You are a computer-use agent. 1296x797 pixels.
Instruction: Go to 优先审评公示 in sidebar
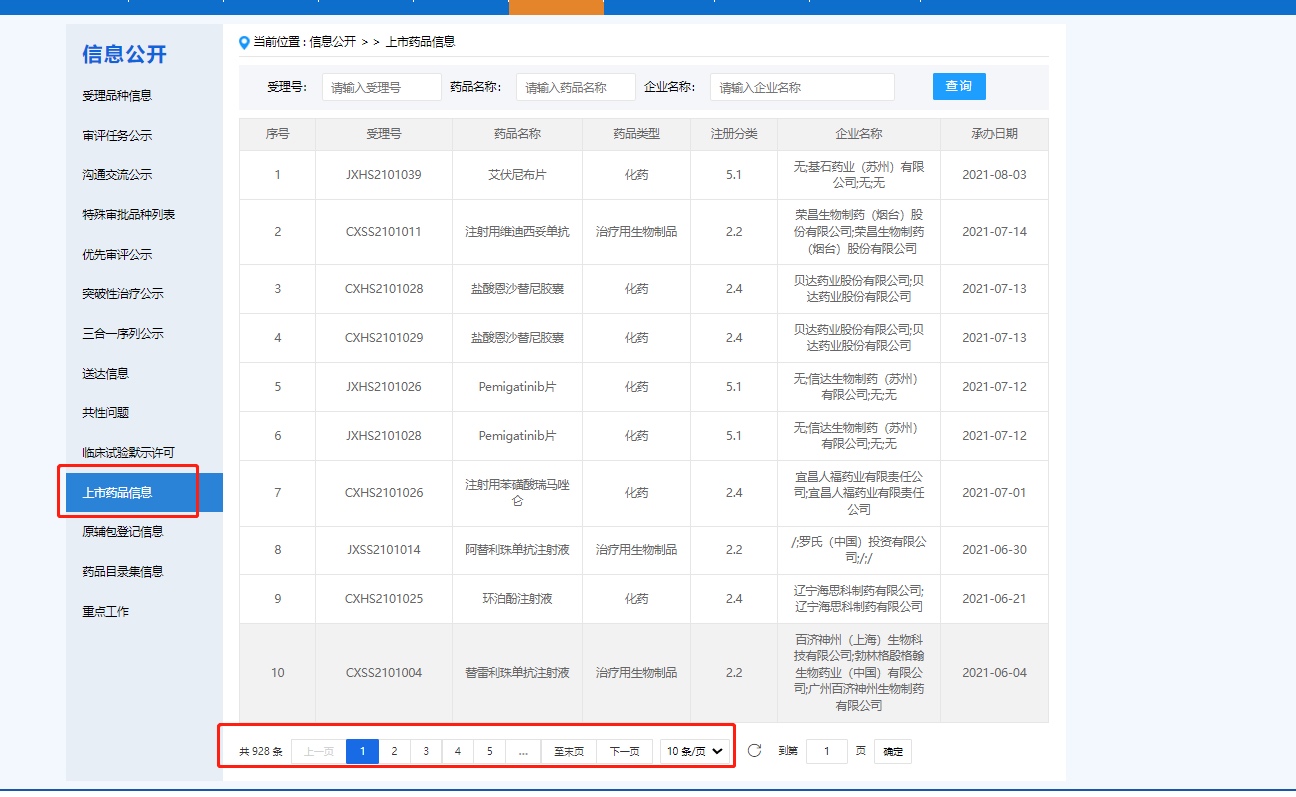(117, 255)
